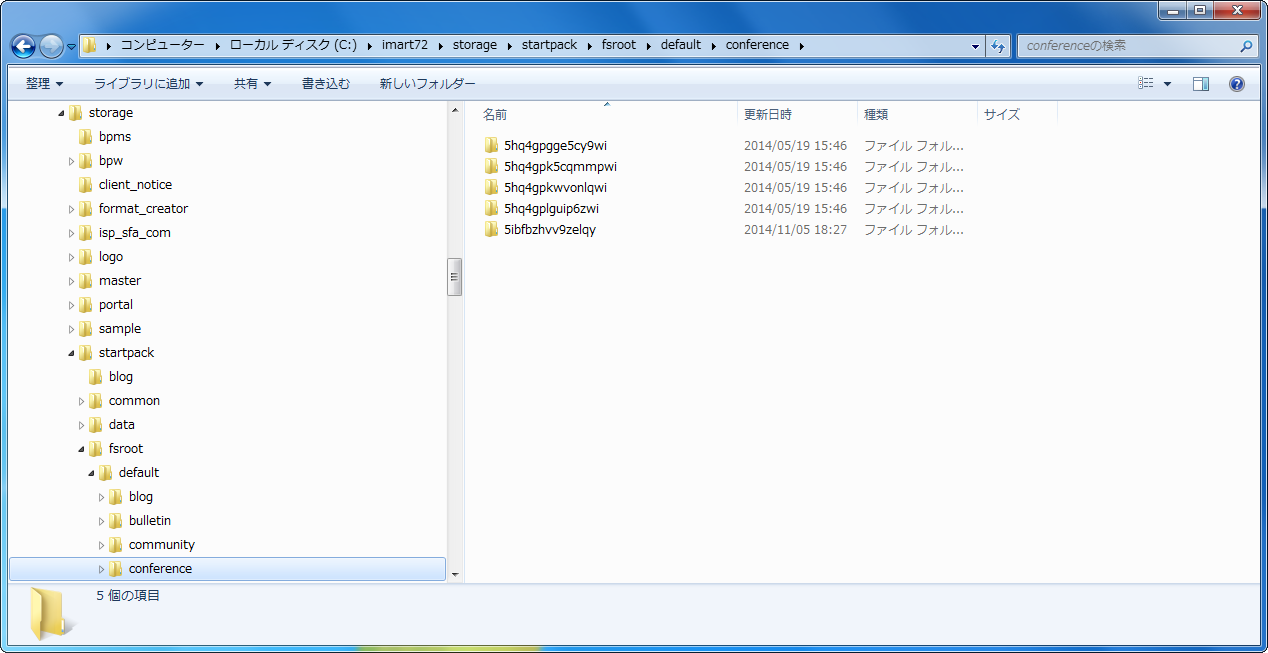Open the ライブラリに追加 menu
This screenshot has width=1268, height=653.
tap(148, 84)
